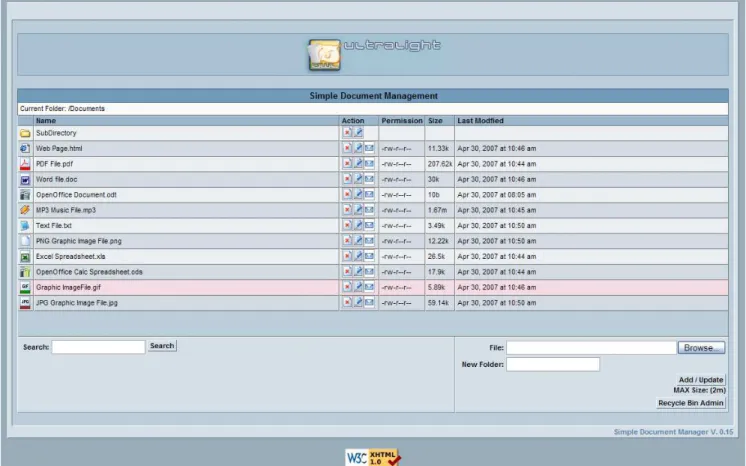Click edit pencil icon for Graphic ImageFile.gif
Viewport: 746px width, 466px height.
358,287
